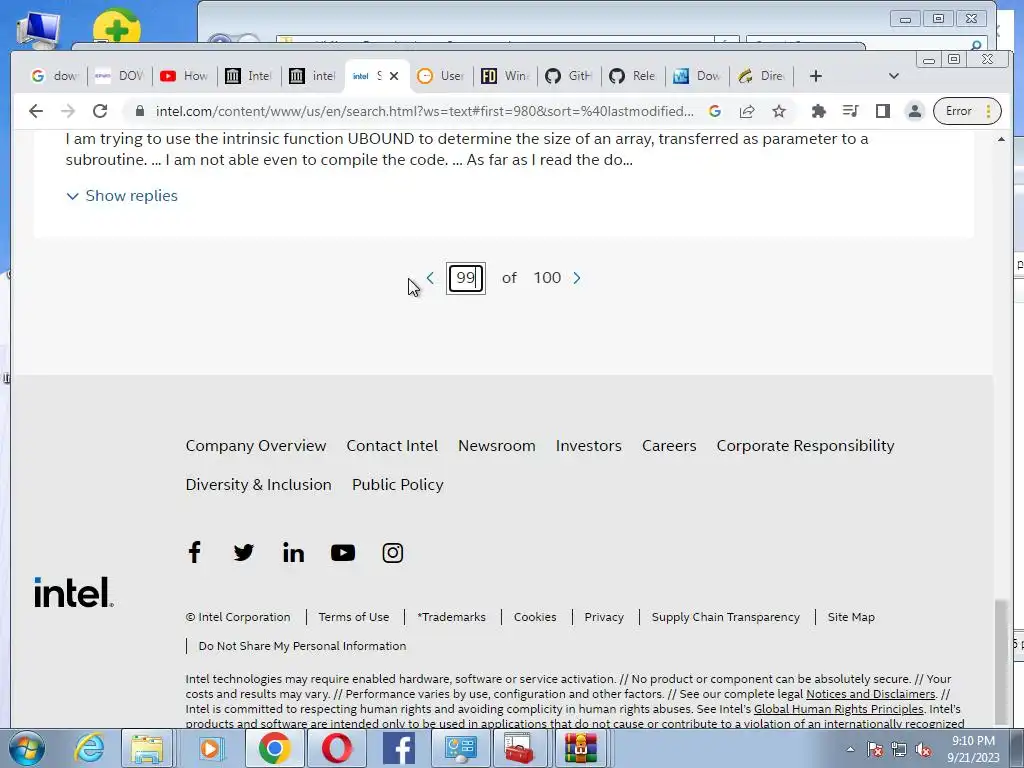The width and height of the screenshot is (1024, 768).
Task: Click the page number input field
Action: click(466, 278)
